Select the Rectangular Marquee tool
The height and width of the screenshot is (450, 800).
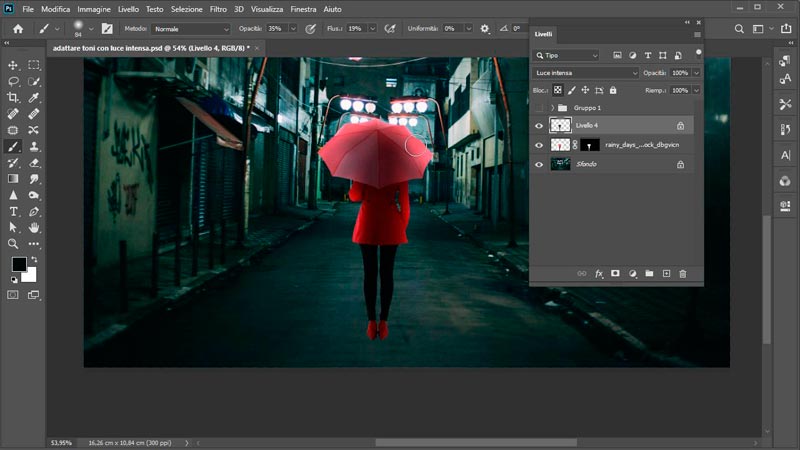click(x=34, y=65)
